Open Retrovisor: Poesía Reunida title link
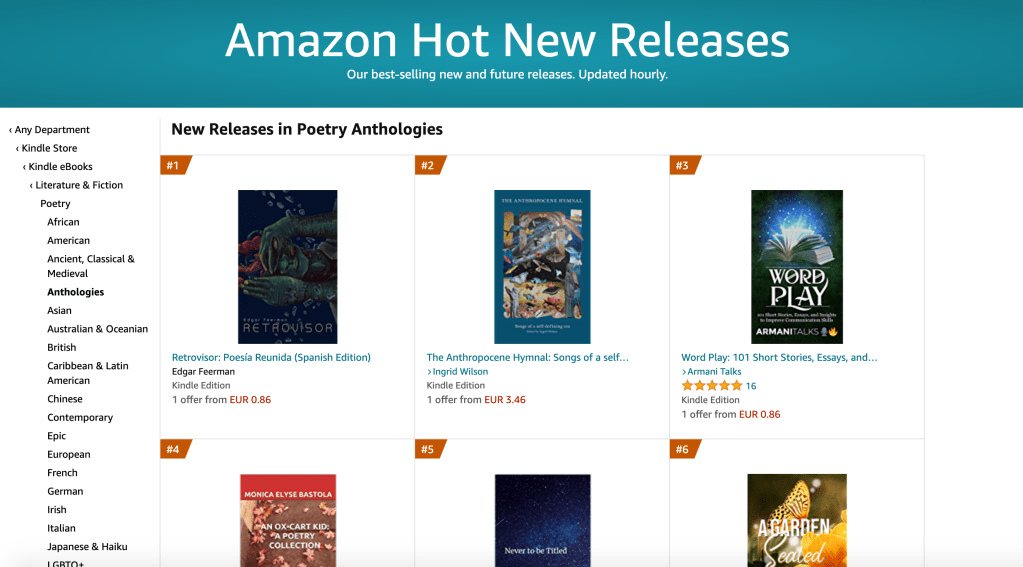 click(271, 357)
